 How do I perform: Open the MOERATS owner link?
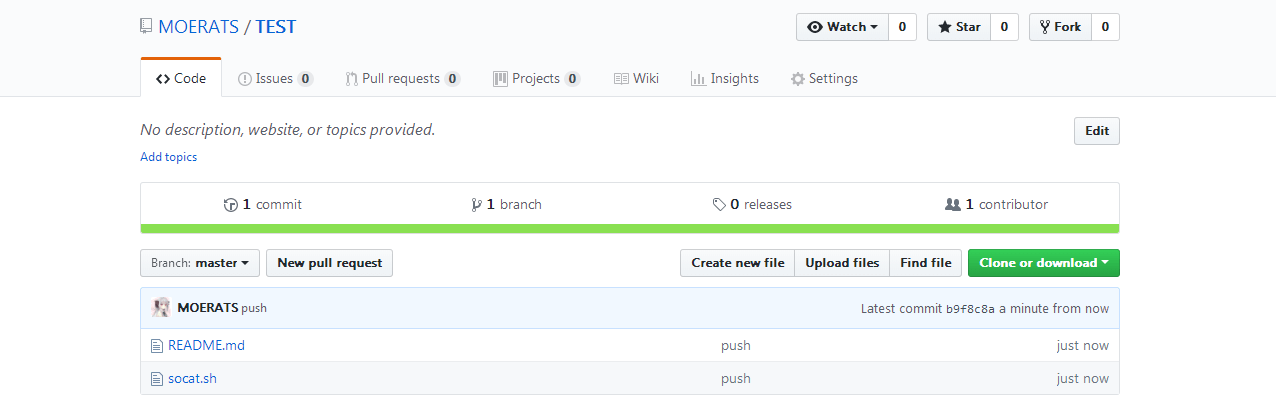pyautogui.click(x=198, y=27)
